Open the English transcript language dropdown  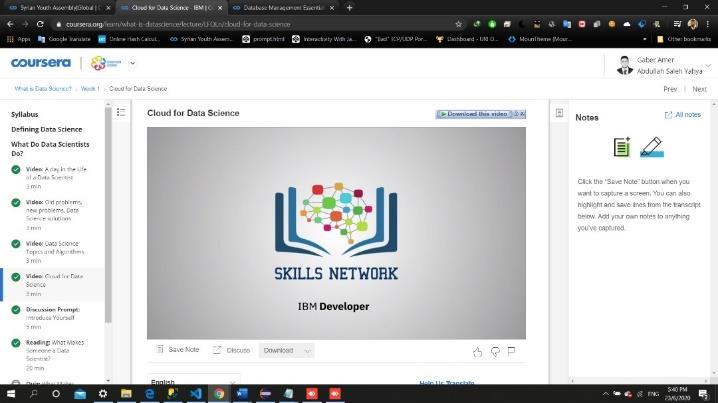pyautogui.click(x=194, y=381)
